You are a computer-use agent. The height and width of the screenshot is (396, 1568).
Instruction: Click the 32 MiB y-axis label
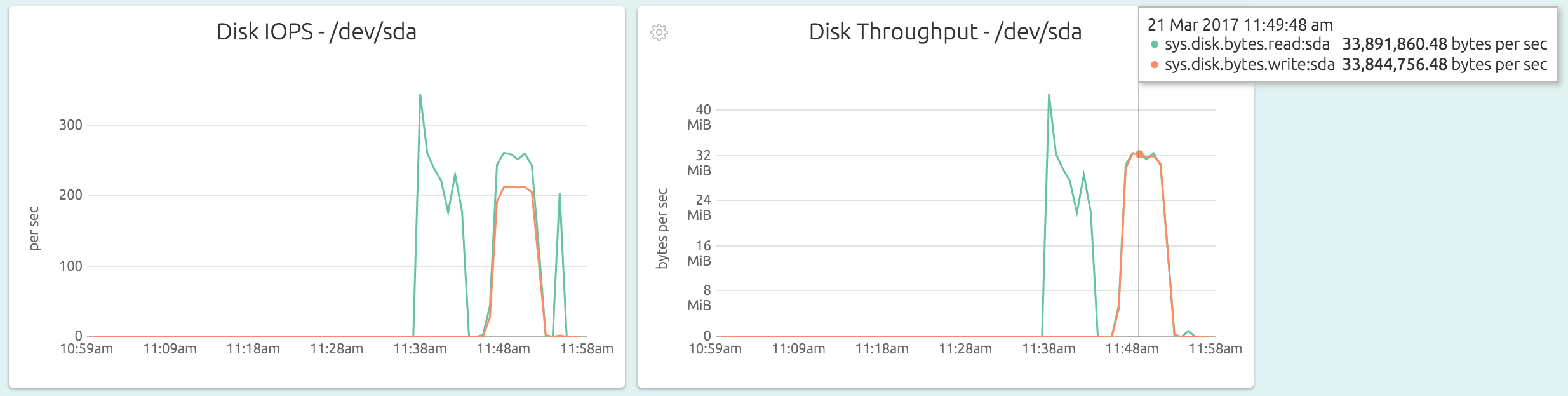699,163
